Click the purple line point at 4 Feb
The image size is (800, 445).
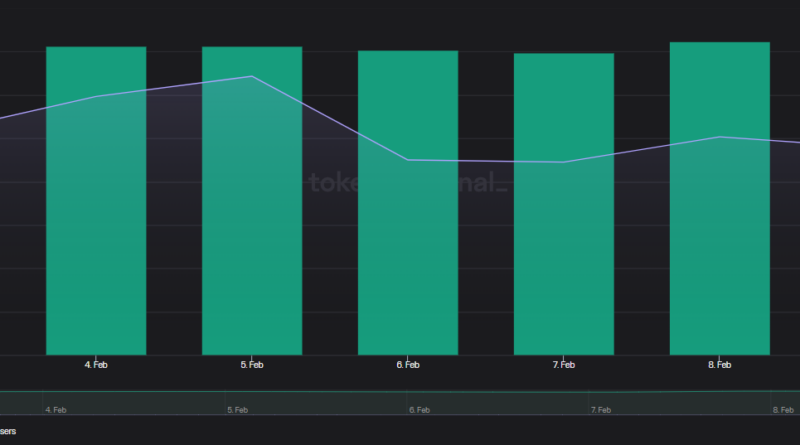click(x=96, y=96)
